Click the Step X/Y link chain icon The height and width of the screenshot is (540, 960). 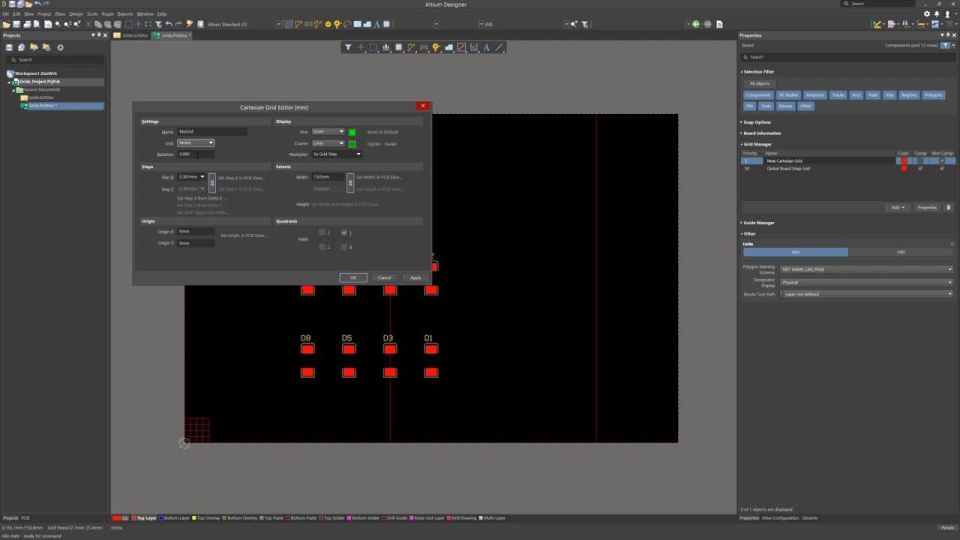point(212,182)
